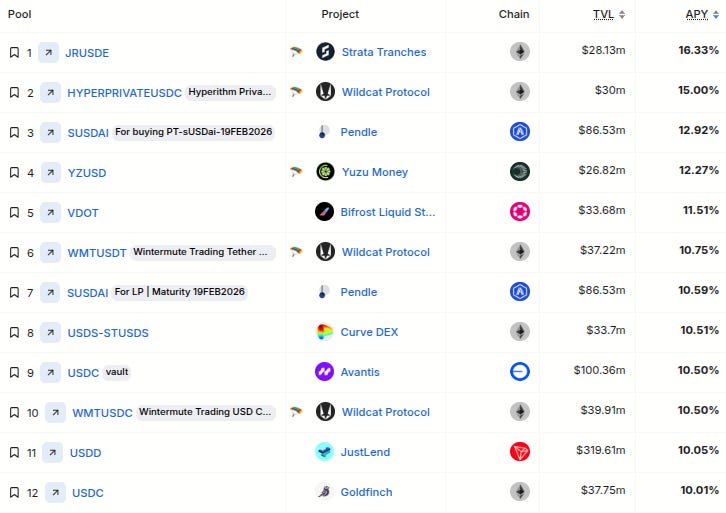Click the Arbitrum chain icon in row 3
Viewport: 726px width, 513px height.
tap(519, 131)
